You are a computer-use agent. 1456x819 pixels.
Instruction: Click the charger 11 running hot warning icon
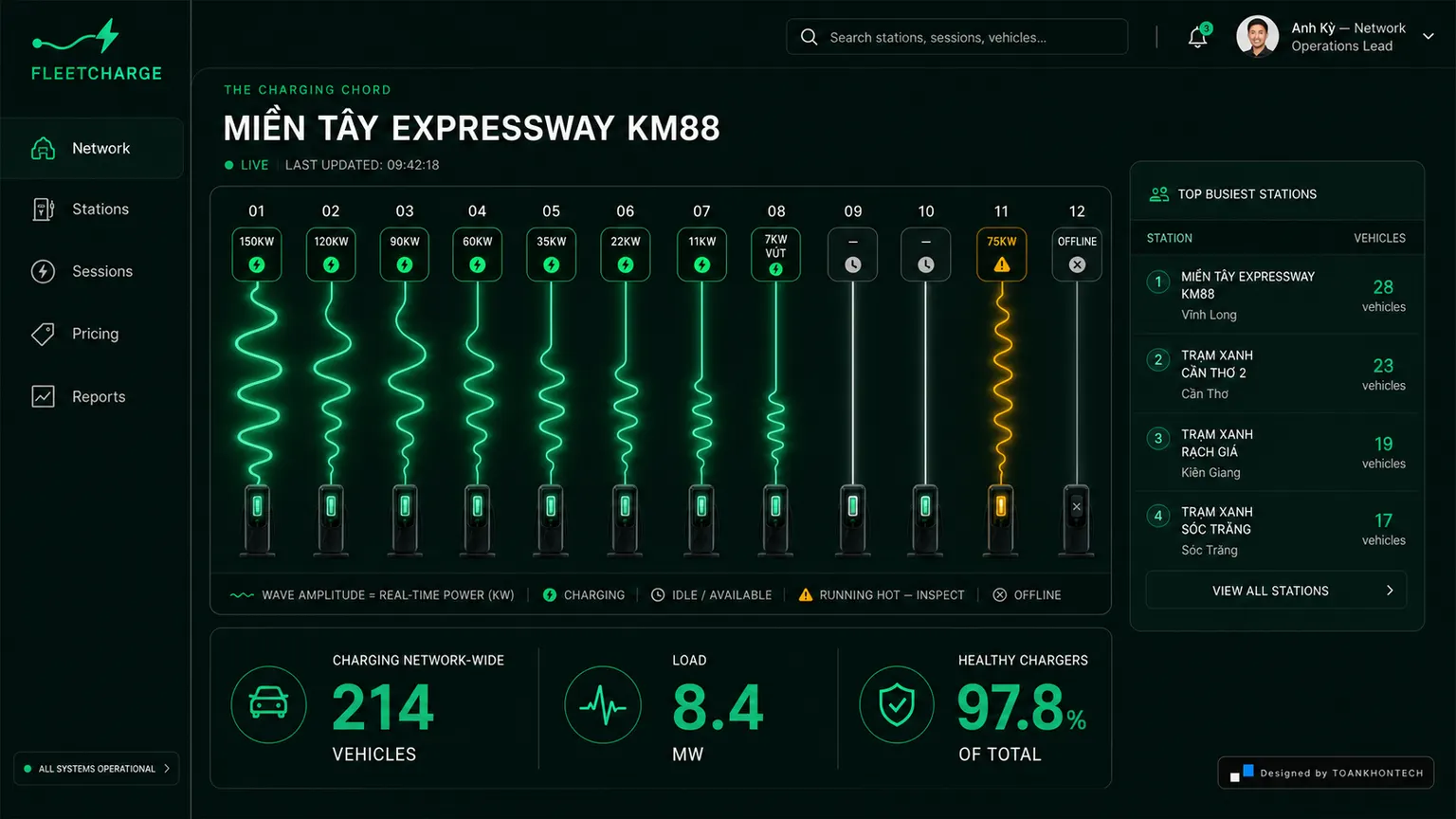[x=1001, y=265]
